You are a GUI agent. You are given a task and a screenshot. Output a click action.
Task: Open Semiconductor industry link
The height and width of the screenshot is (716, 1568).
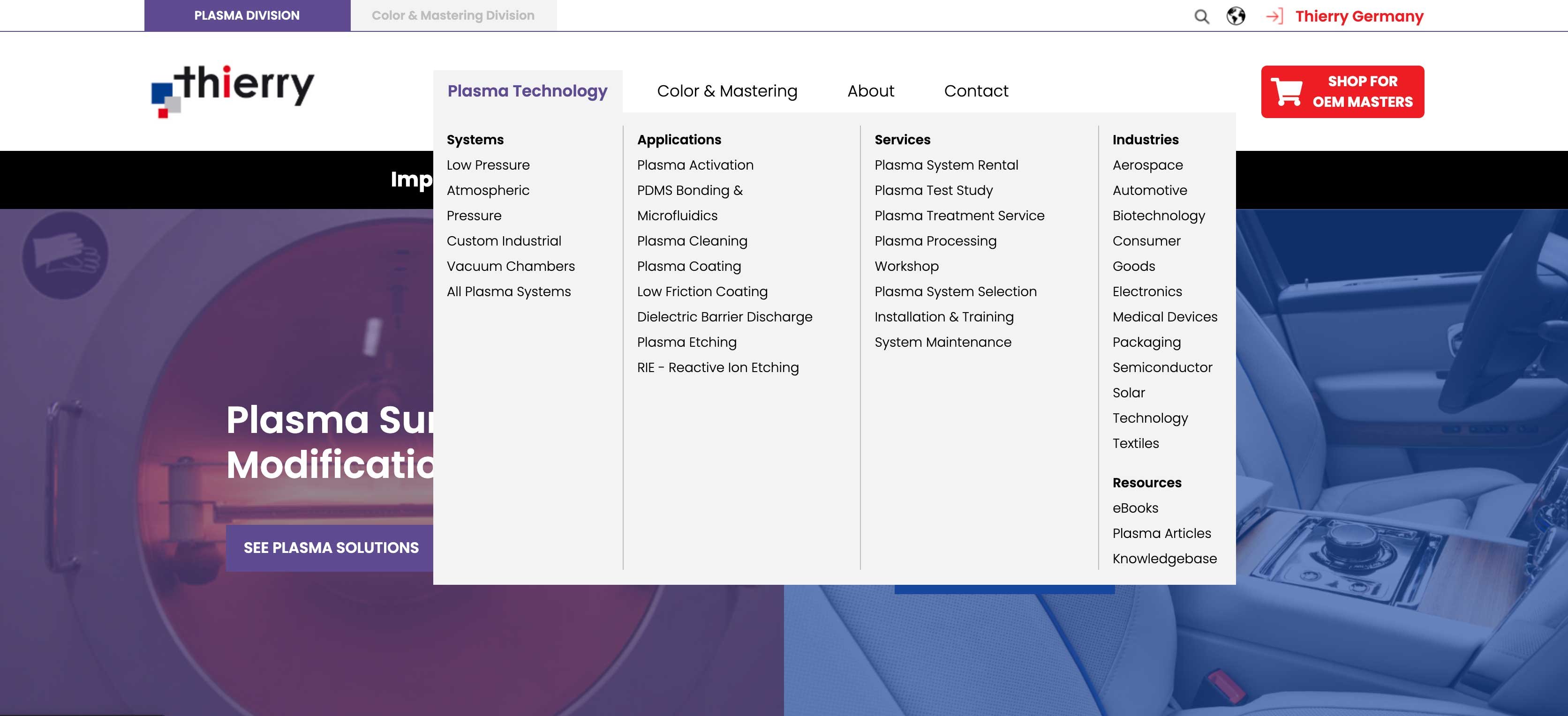click(x=1162, y=367)
